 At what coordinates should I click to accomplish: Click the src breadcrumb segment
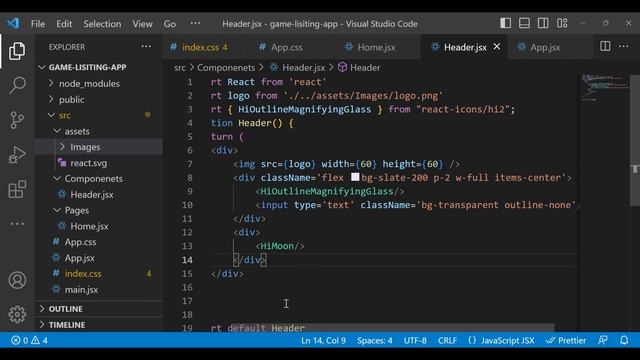(x=180, y=68)
